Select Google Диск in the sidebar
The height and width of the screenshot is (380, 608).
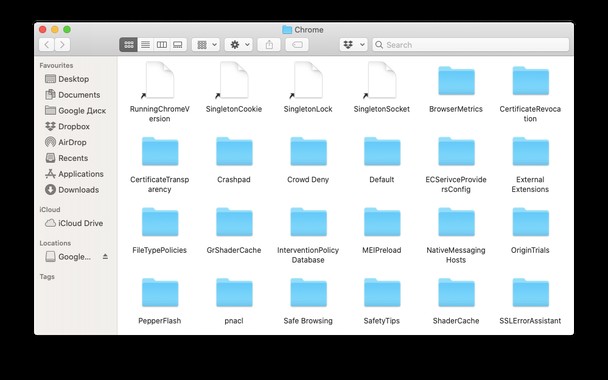click(x=75, y=111)
